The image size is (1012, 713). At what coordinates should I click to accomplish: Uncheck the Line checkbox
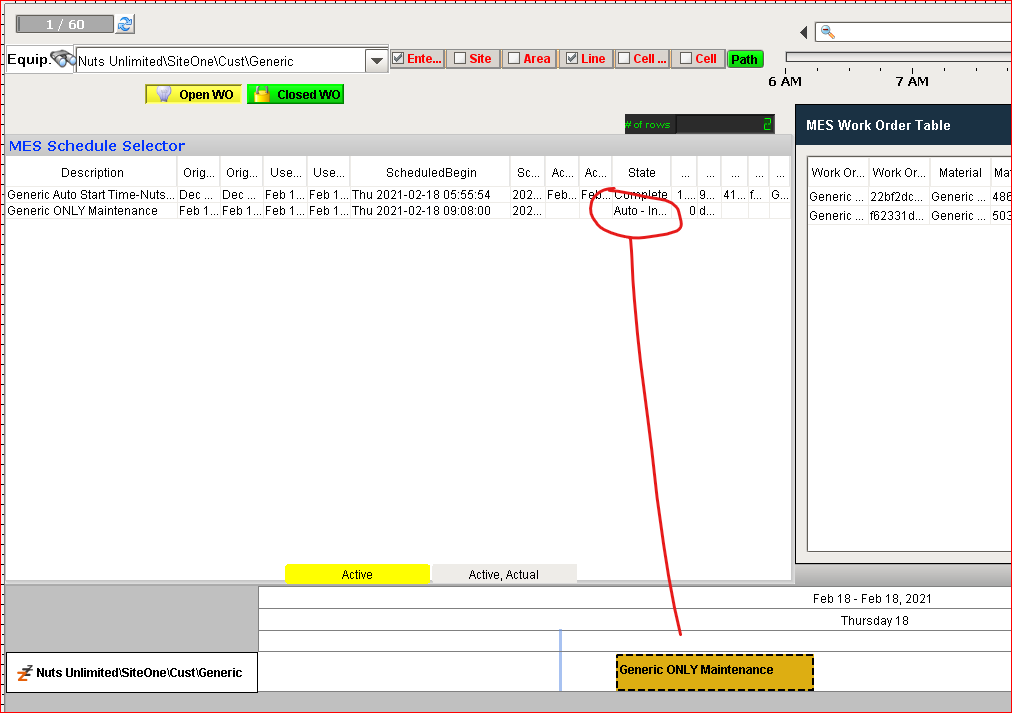[x=572, y=58]
